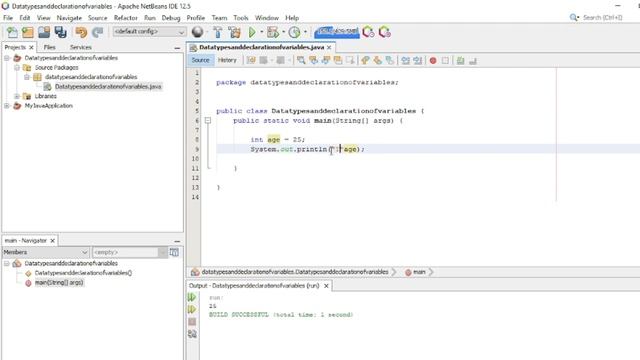Click the blue memory usage bar
The height and width of the screenshot is (360, 640).
[x=337, y=32]
